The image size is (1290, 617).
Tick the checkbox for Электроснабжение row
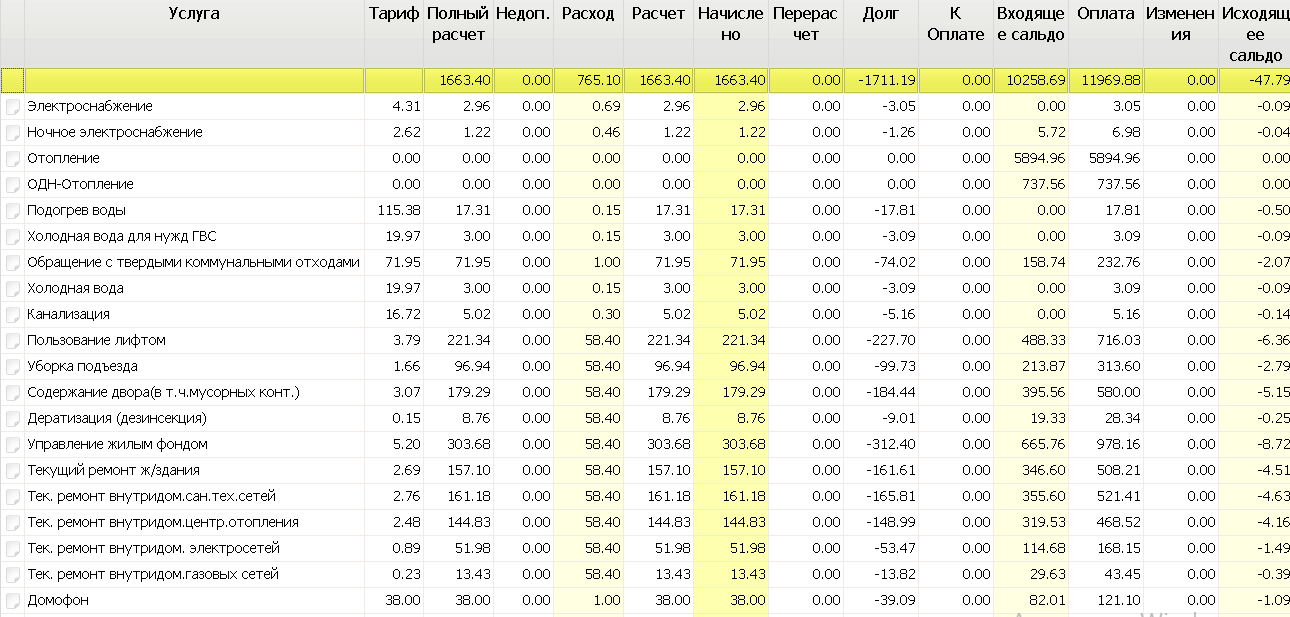[x=12, y=106]
